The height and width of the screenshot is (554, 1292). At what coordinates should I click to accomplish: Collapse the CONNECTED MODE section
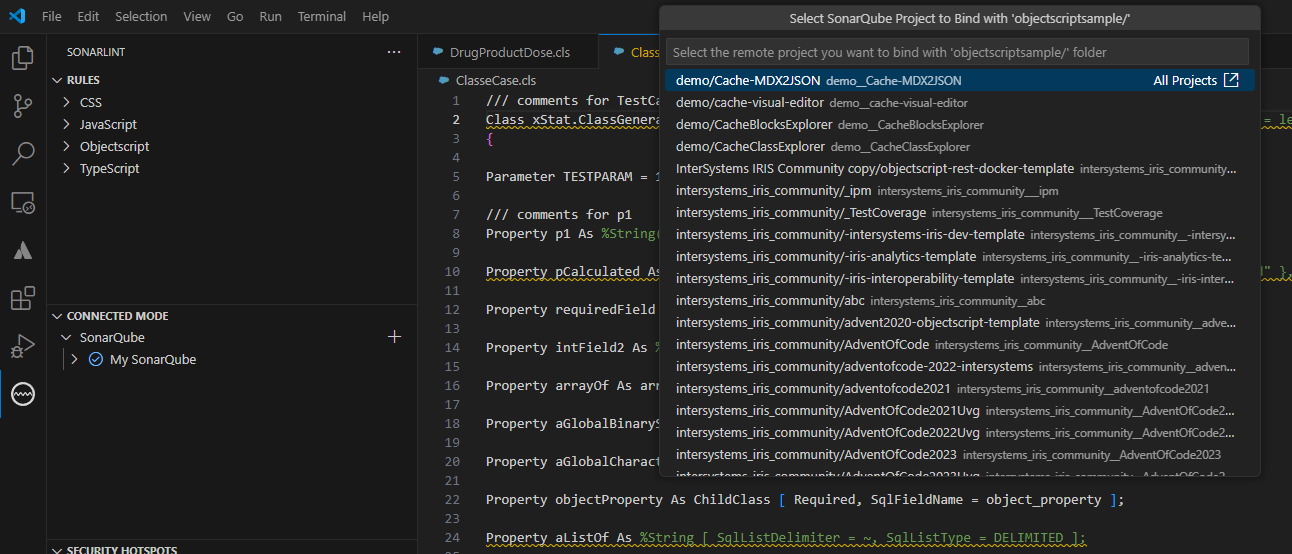[x=56, y=316]
